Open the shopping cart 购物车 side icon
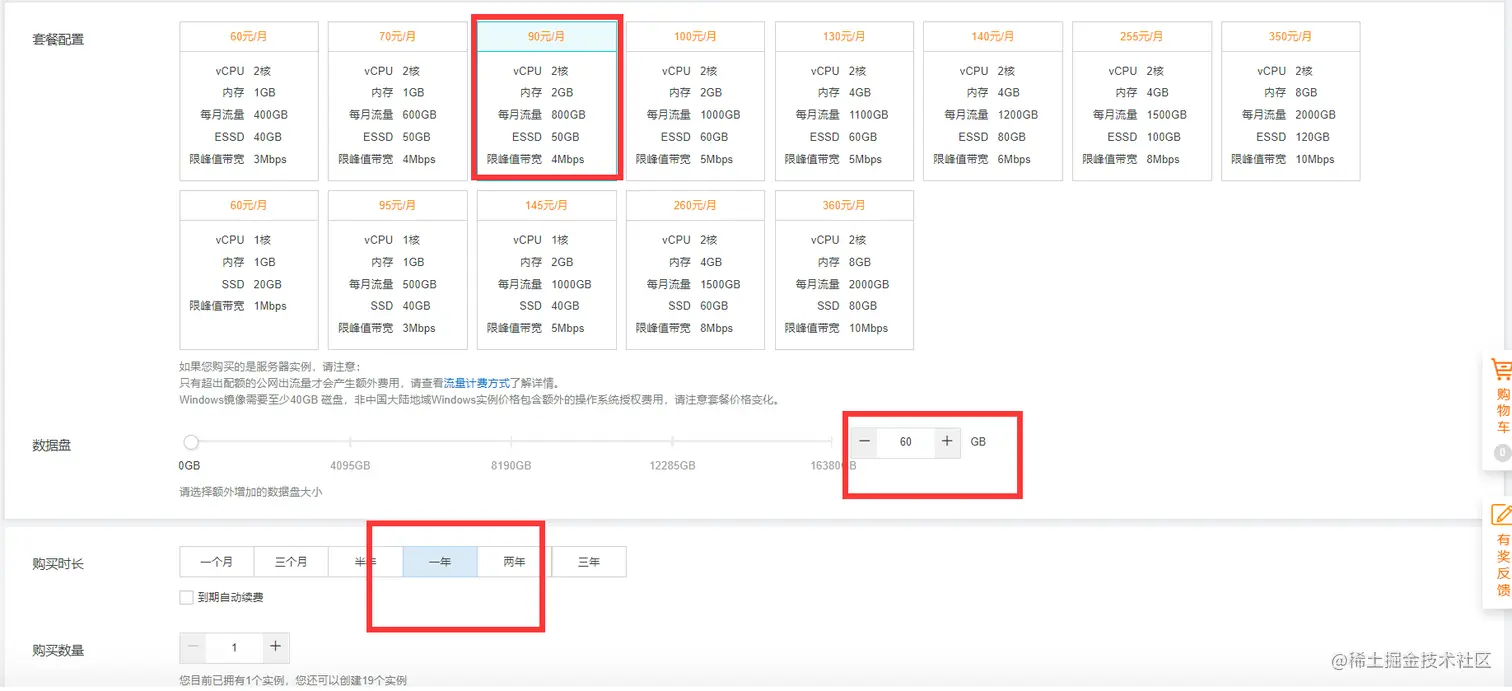Viewport: 1512px width, 691px height. [x=1502, y=397]
